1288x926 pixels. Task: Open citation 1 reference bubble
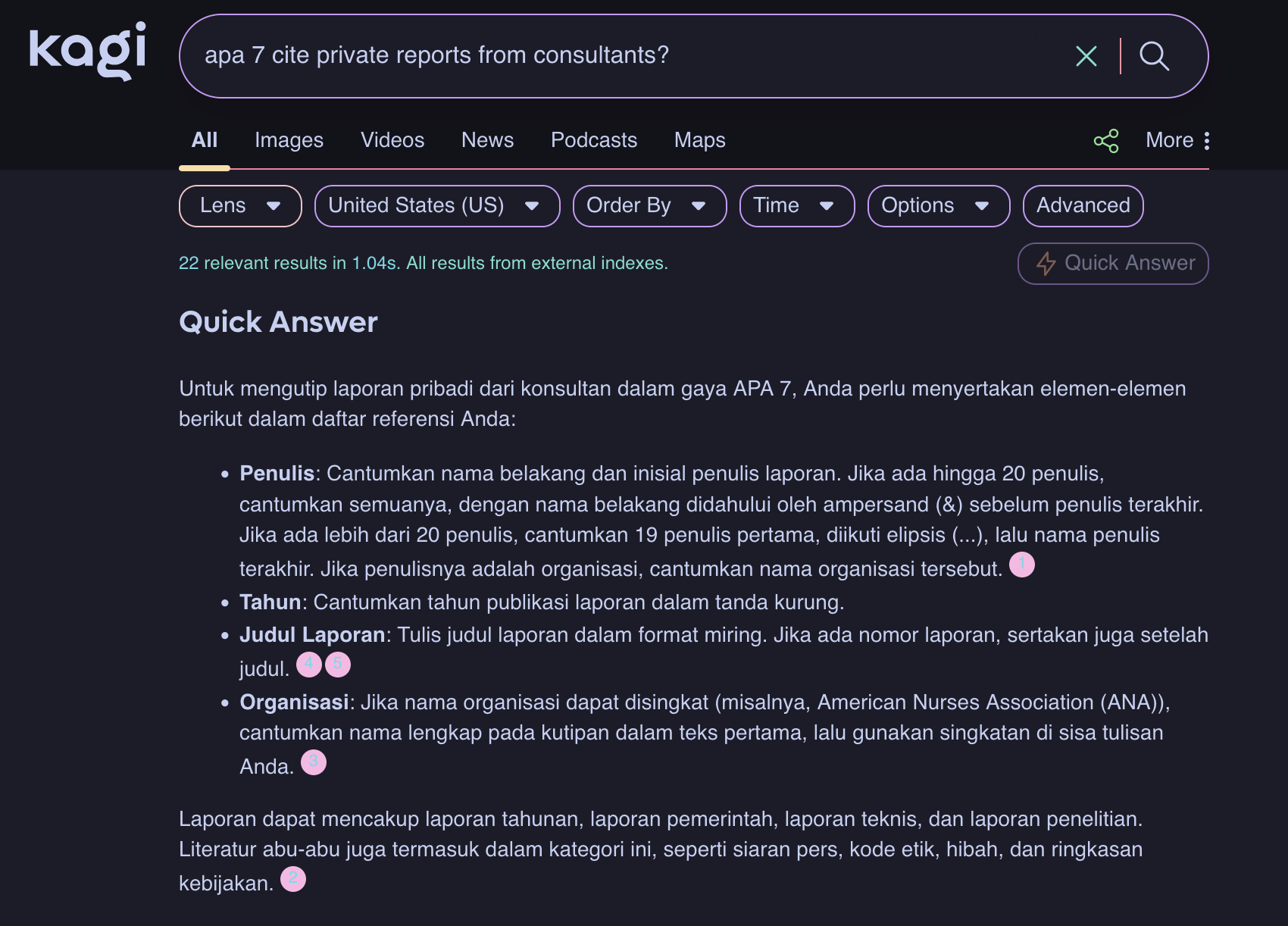coord(1021,565)
